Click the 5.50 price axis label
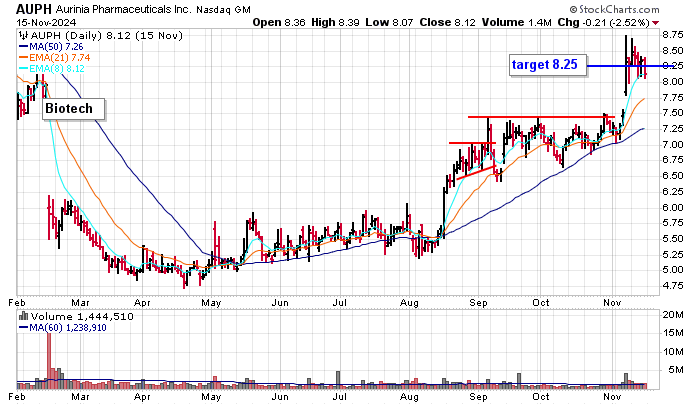 click(x=673, y=239)
